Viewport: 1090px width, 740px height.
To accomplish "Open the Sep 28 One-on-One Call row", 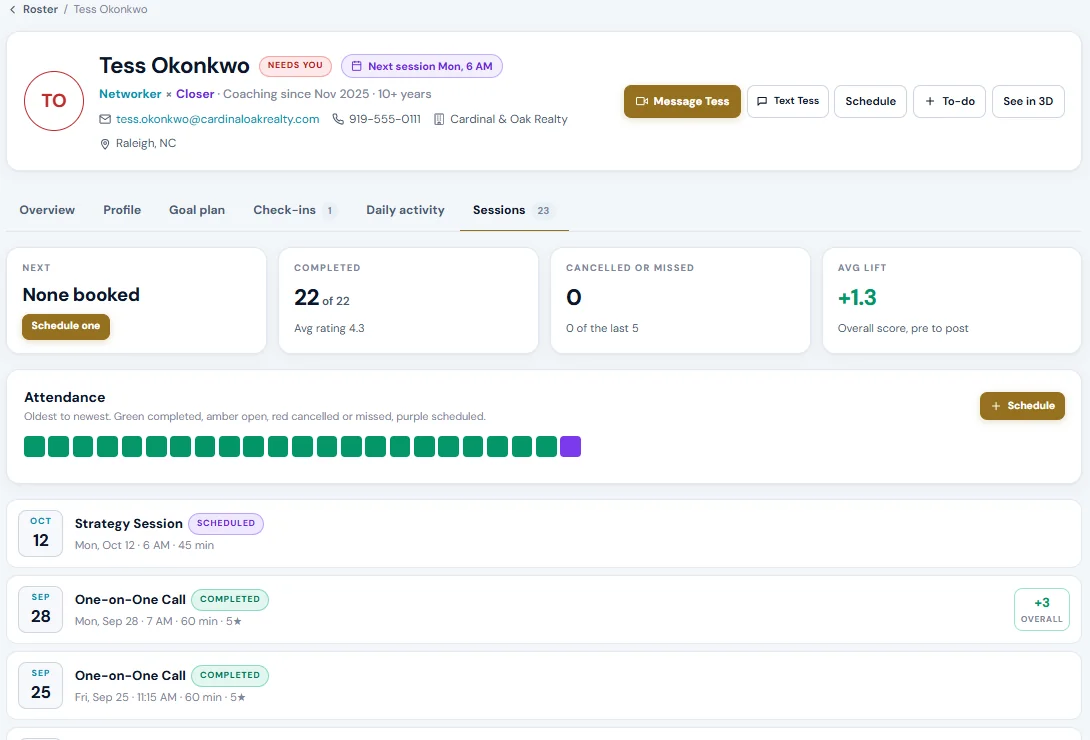I will click(x=544, y=609).
